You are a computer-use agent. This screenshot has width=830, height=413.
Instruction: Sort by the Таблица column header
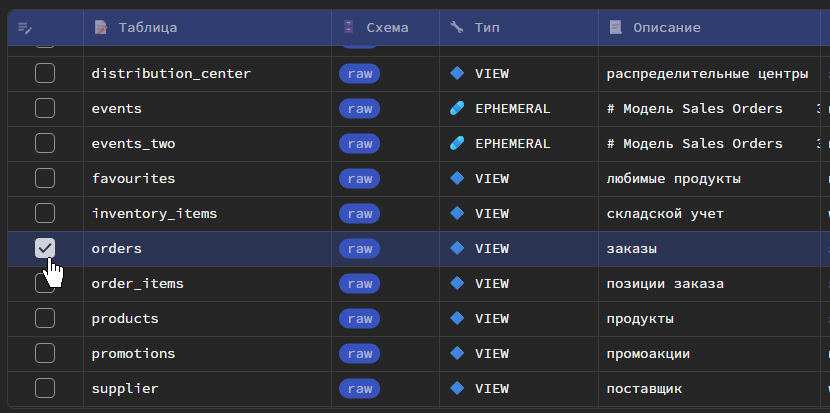click(147, 27)
